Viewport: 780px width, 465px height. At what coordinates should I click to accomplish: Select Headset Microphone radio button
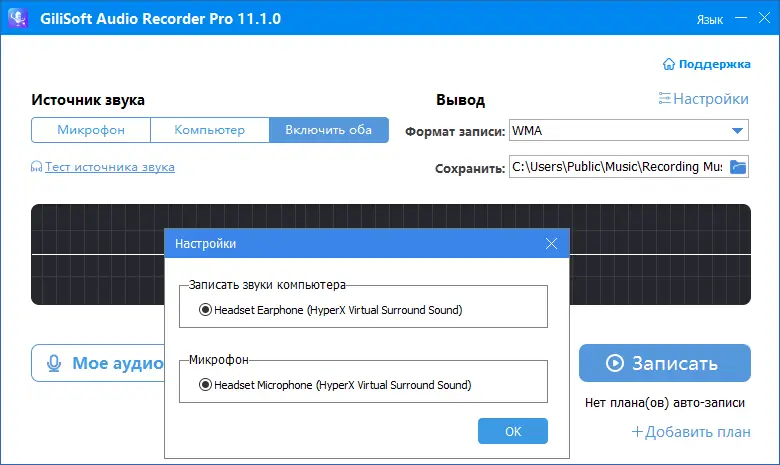point(205,385)
